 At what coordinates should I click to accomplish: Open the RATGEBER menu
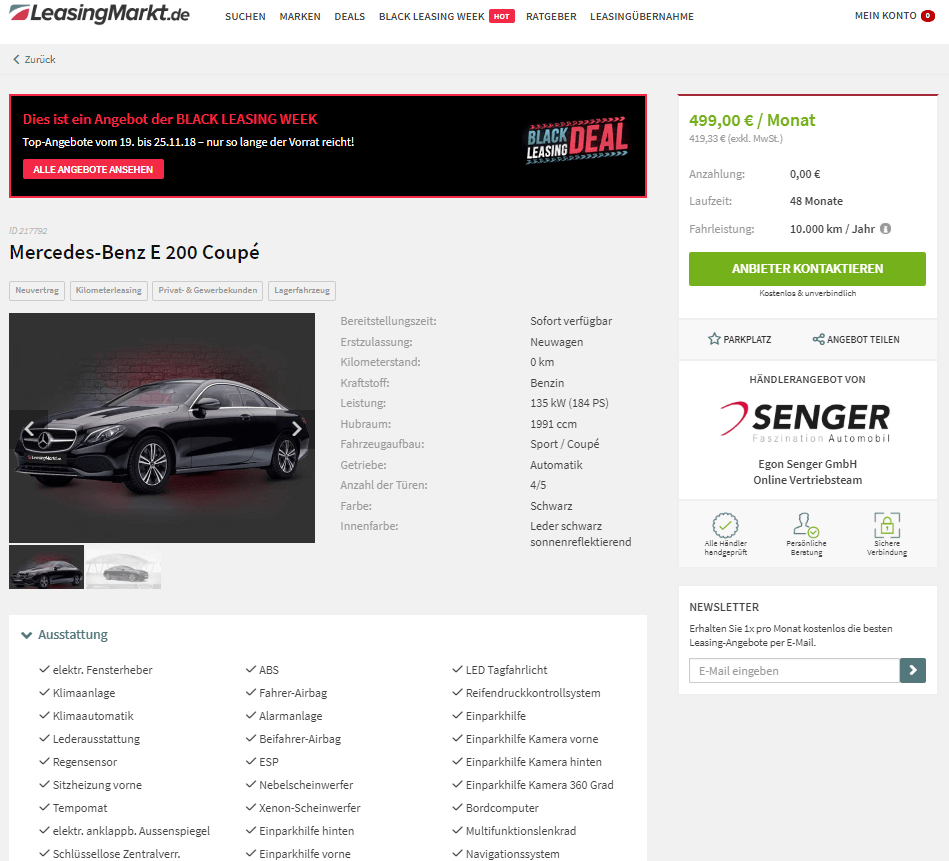(551, 16)
